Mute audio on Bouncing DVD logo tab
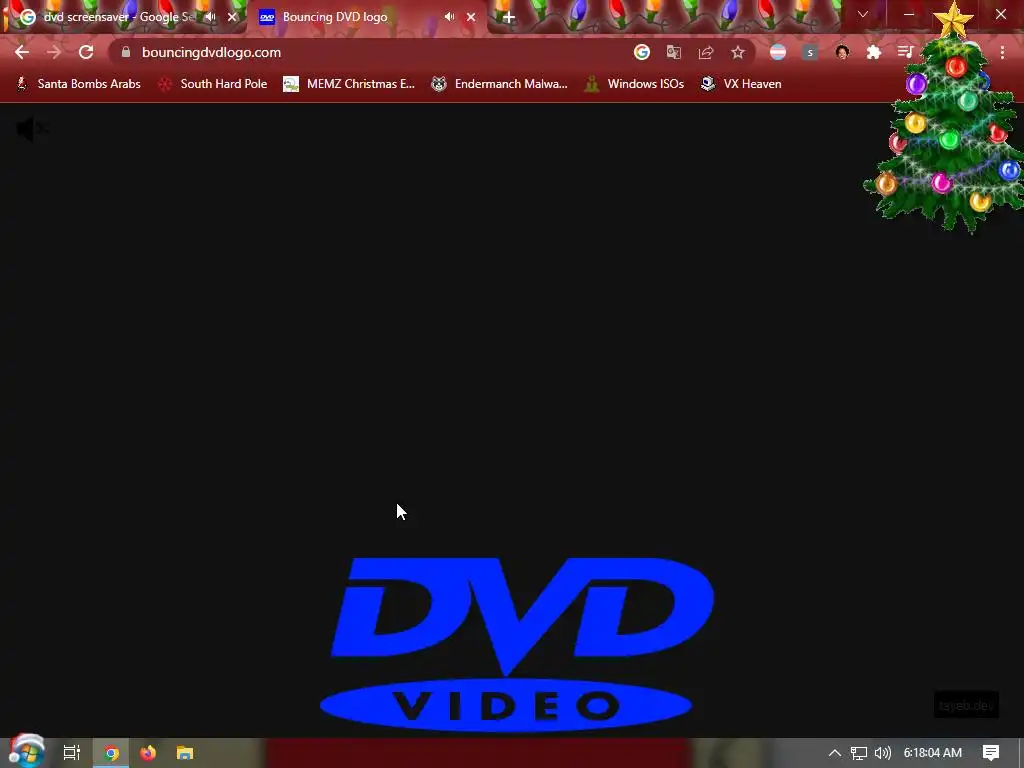This screenshot has width=1024, height=768. [x=449, y=17]
